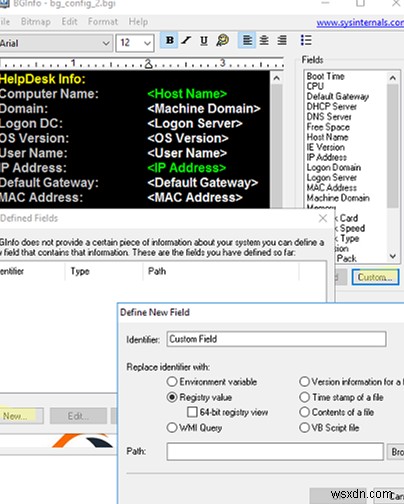Toggle Bold formatting in toolbar
The width and height of the screenshot is (404, 504).
tap(169, 41)
